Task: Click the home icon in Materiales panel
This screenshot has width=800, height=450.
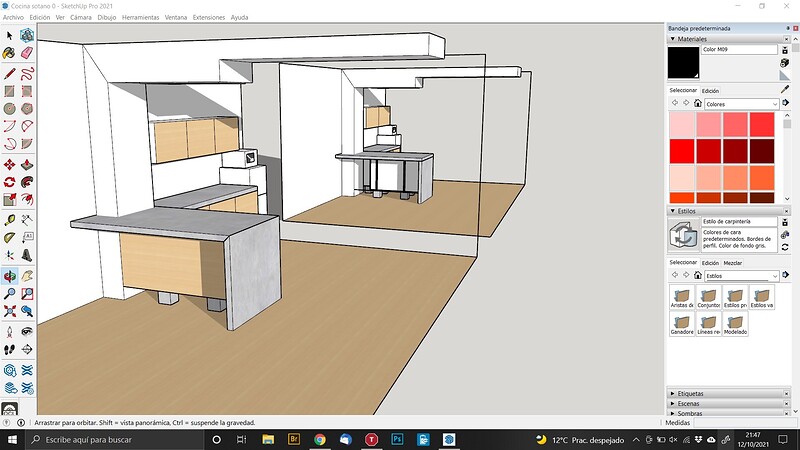Action: 698,104
